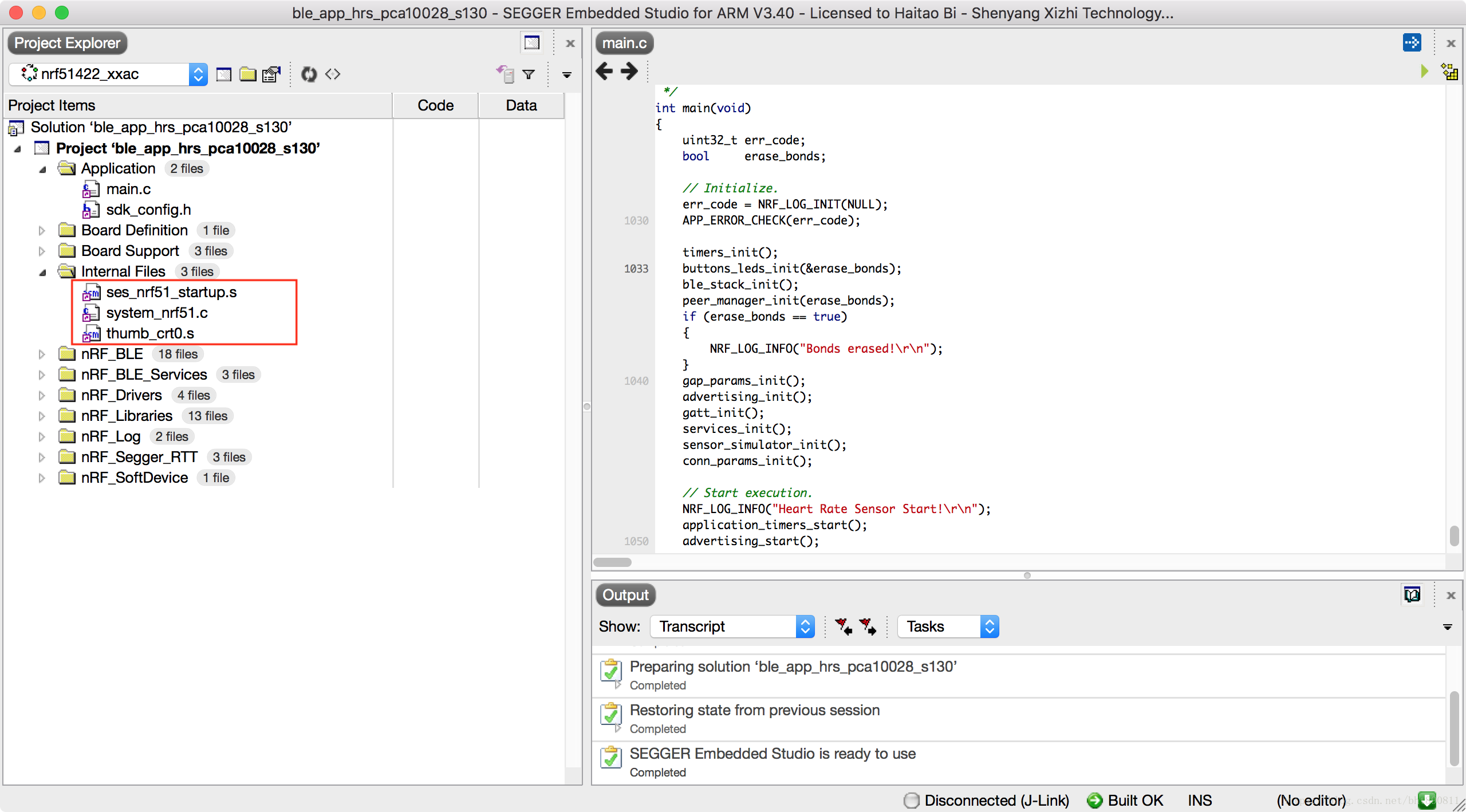Click the blue editor split icon at top right
This screenshot has height=812, width=1466.
click(1412, 43)
